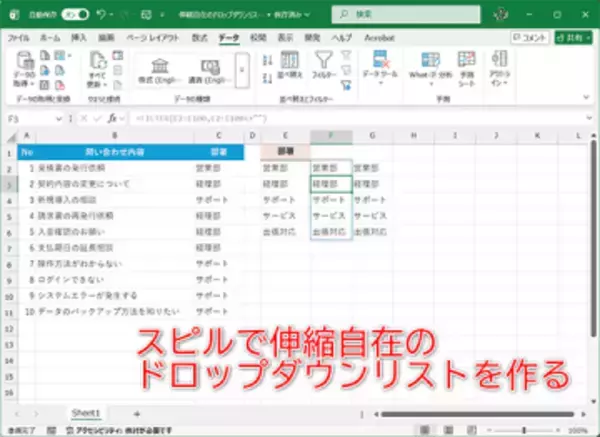
Task: Switch to the Home (ホーム) tab
Action: [x=50, y=38]
